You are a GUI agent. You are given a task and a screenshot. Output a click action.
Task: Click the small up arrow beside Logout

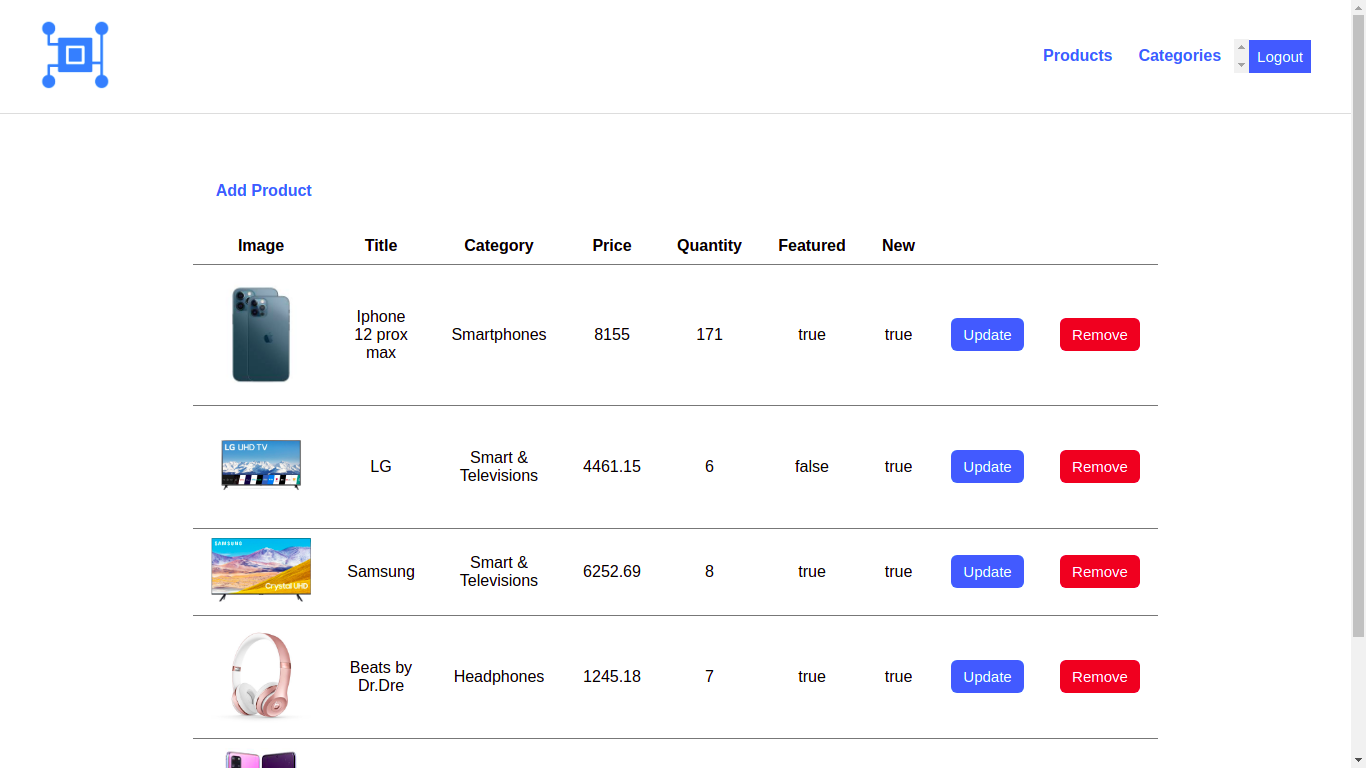(x=1241, y=47)
